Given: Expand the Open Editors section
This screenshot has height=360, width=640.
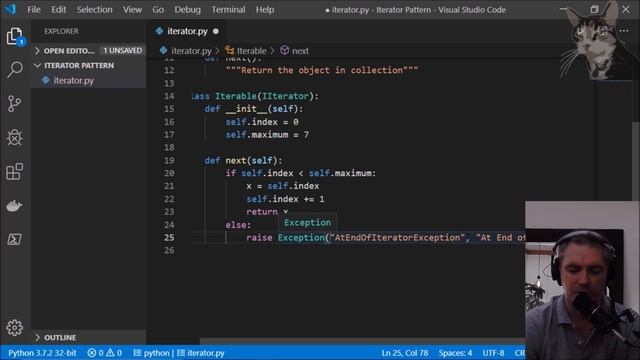Looking at the screenshot, I should click(x=37, y=51).
